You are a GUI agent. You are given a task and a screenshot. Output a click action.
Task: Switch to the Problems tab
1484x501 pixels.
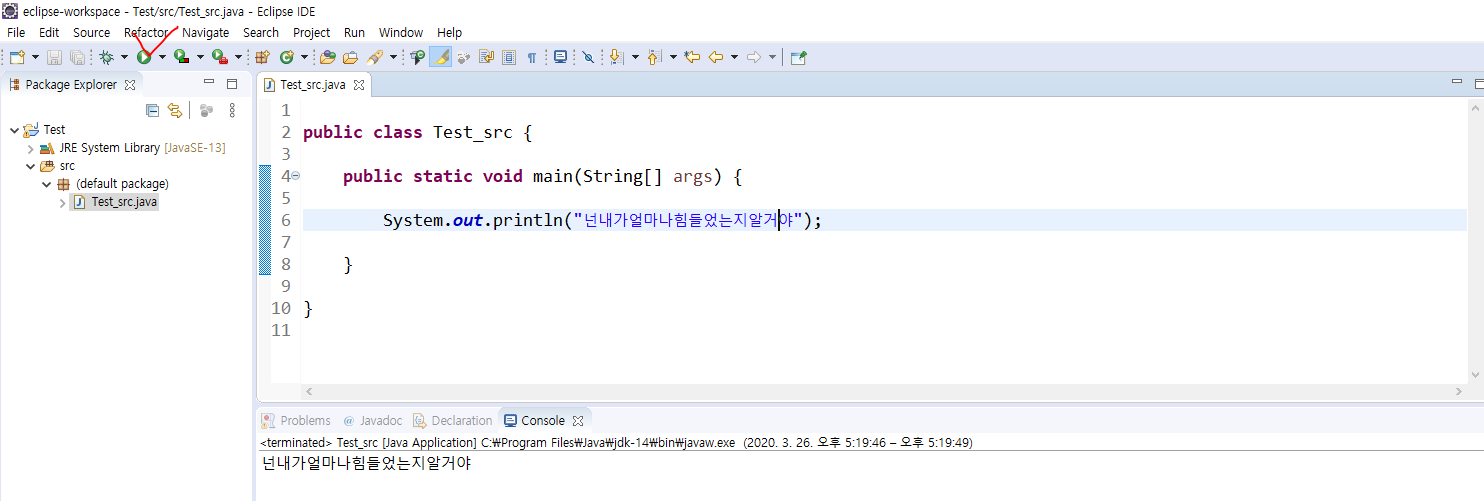coord(296,421)
